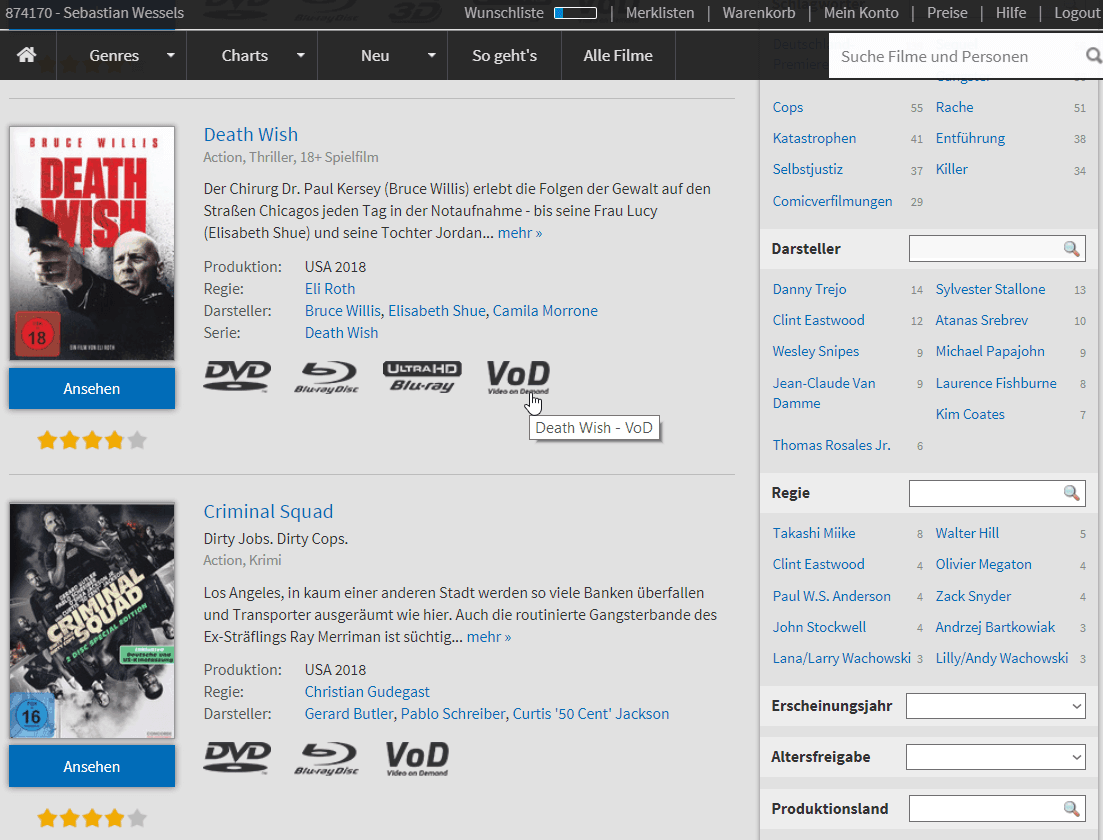Select VoD icon for Criminal Squad
Viewport: 1103px width, 840px height.
tap(417, 758)
